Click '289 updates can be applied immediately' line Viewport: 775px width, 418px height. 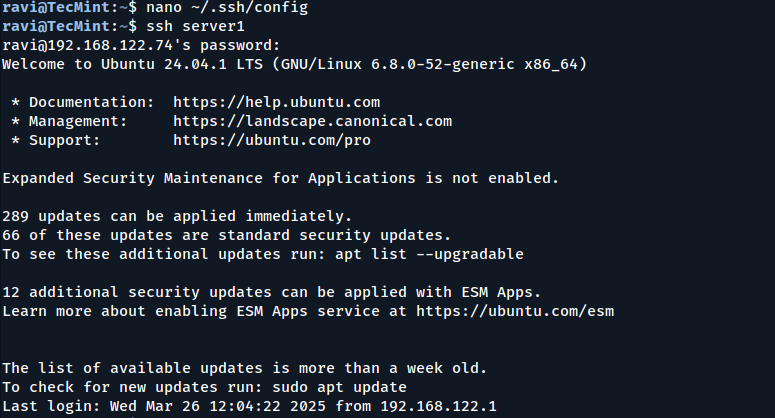[177, 216]
